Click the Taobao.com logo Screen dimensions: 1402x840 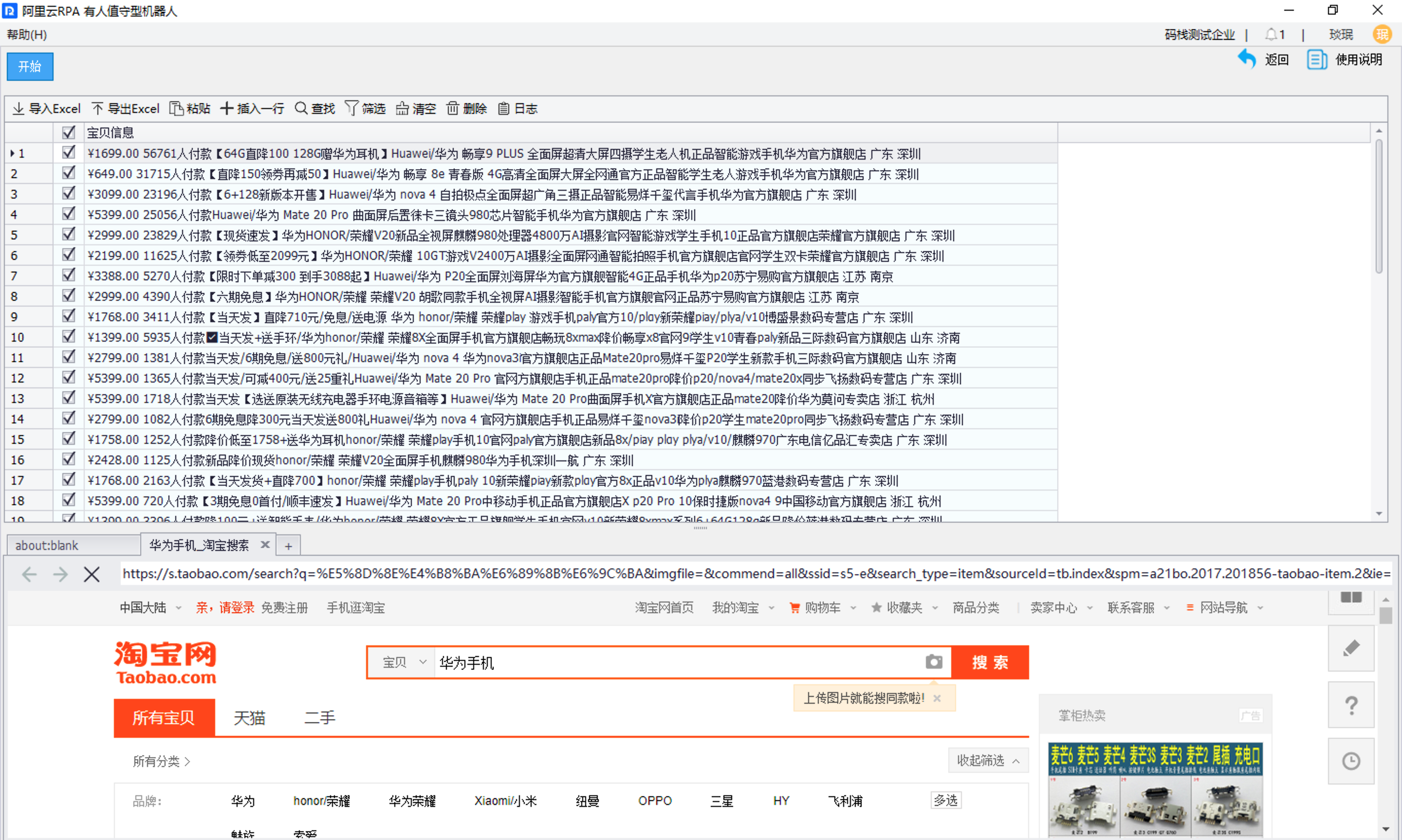point(165,662)
